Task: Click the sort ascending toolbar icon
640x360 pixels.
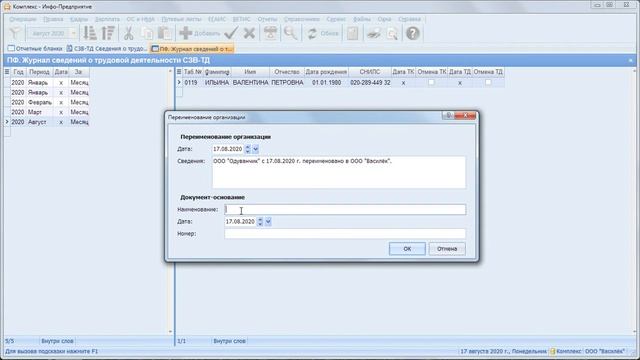Action: (x=90, y=33)
